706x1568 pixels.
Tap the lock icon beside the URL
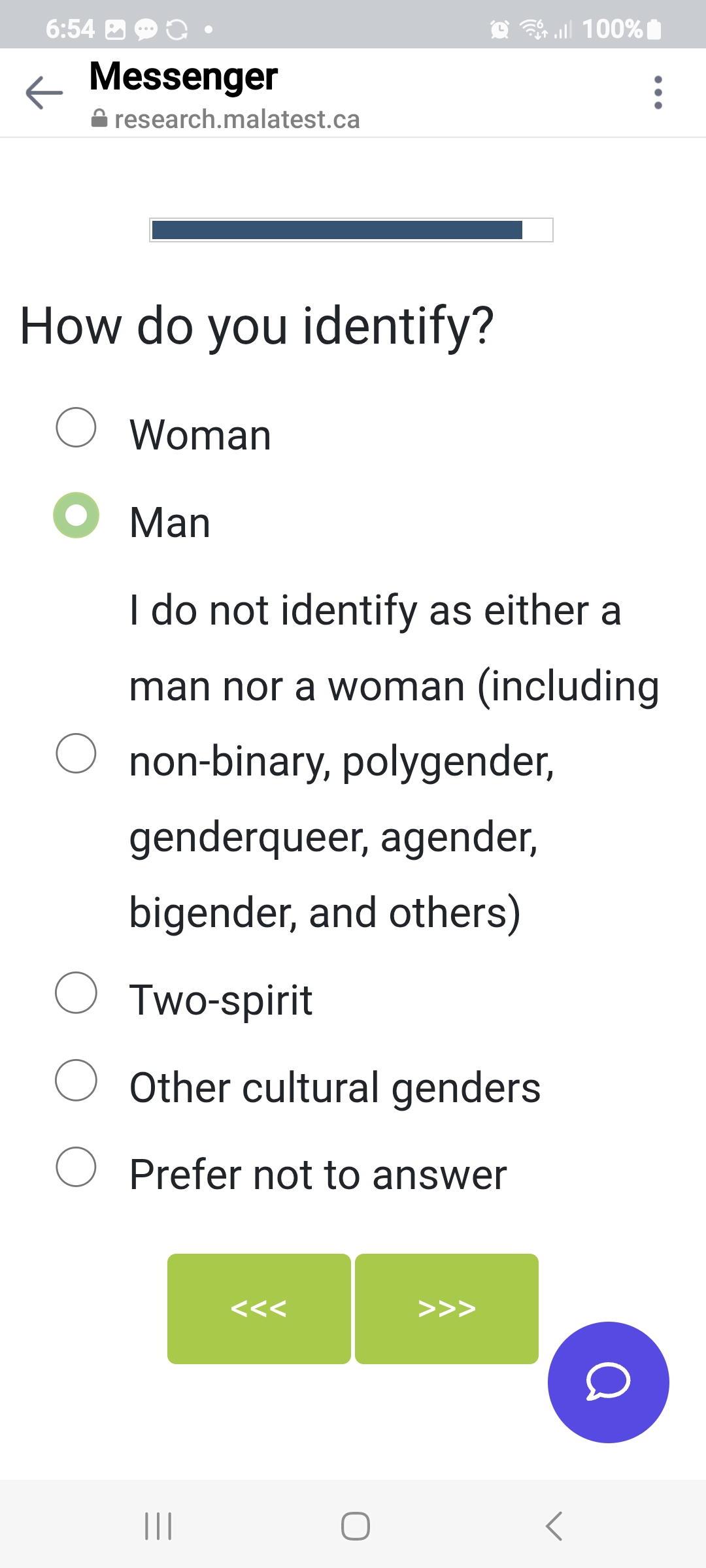pyautogui.click(x=99, y=119)
